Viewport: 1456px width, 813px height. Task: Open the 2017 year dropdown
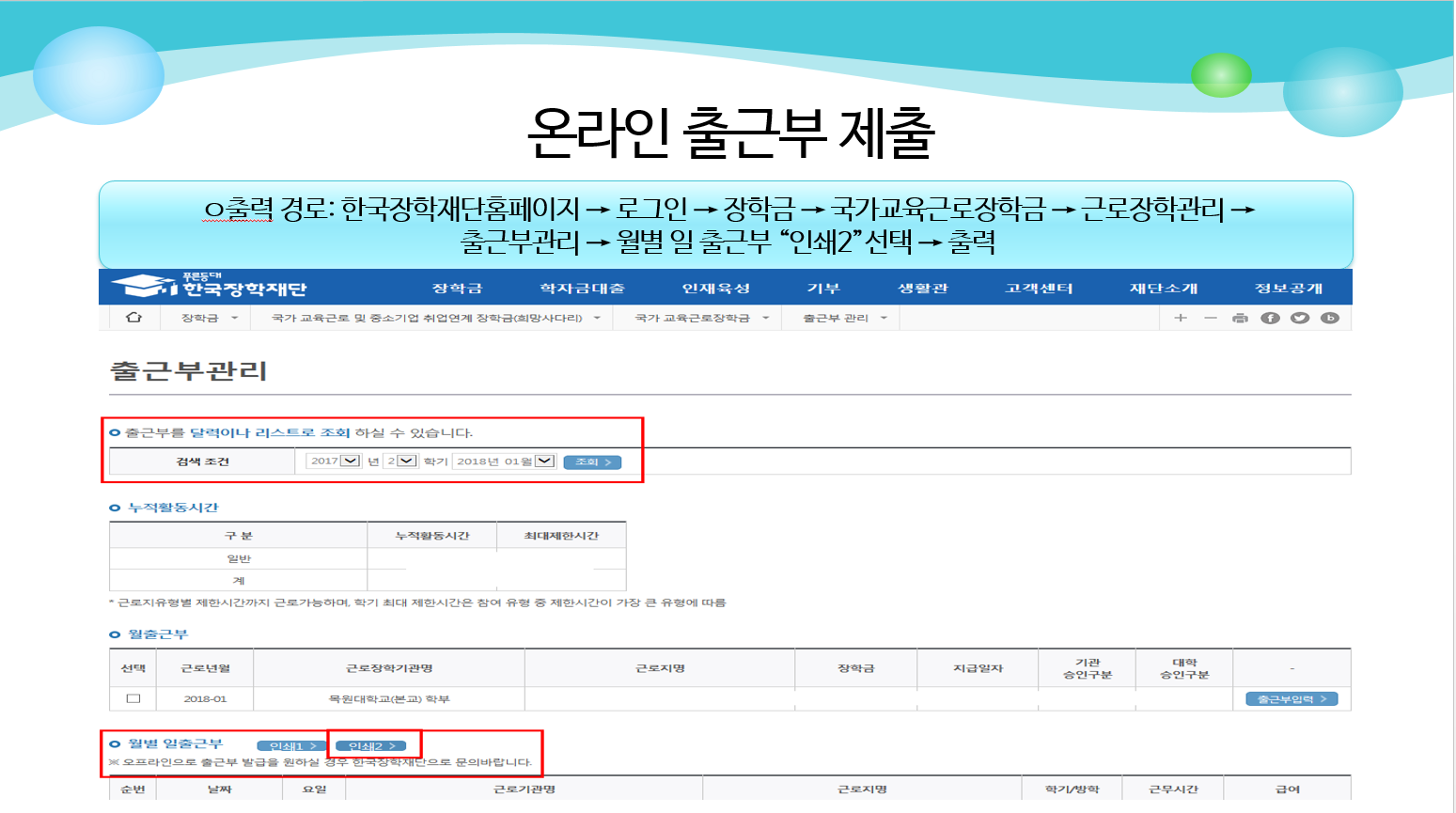click(350, 461)
